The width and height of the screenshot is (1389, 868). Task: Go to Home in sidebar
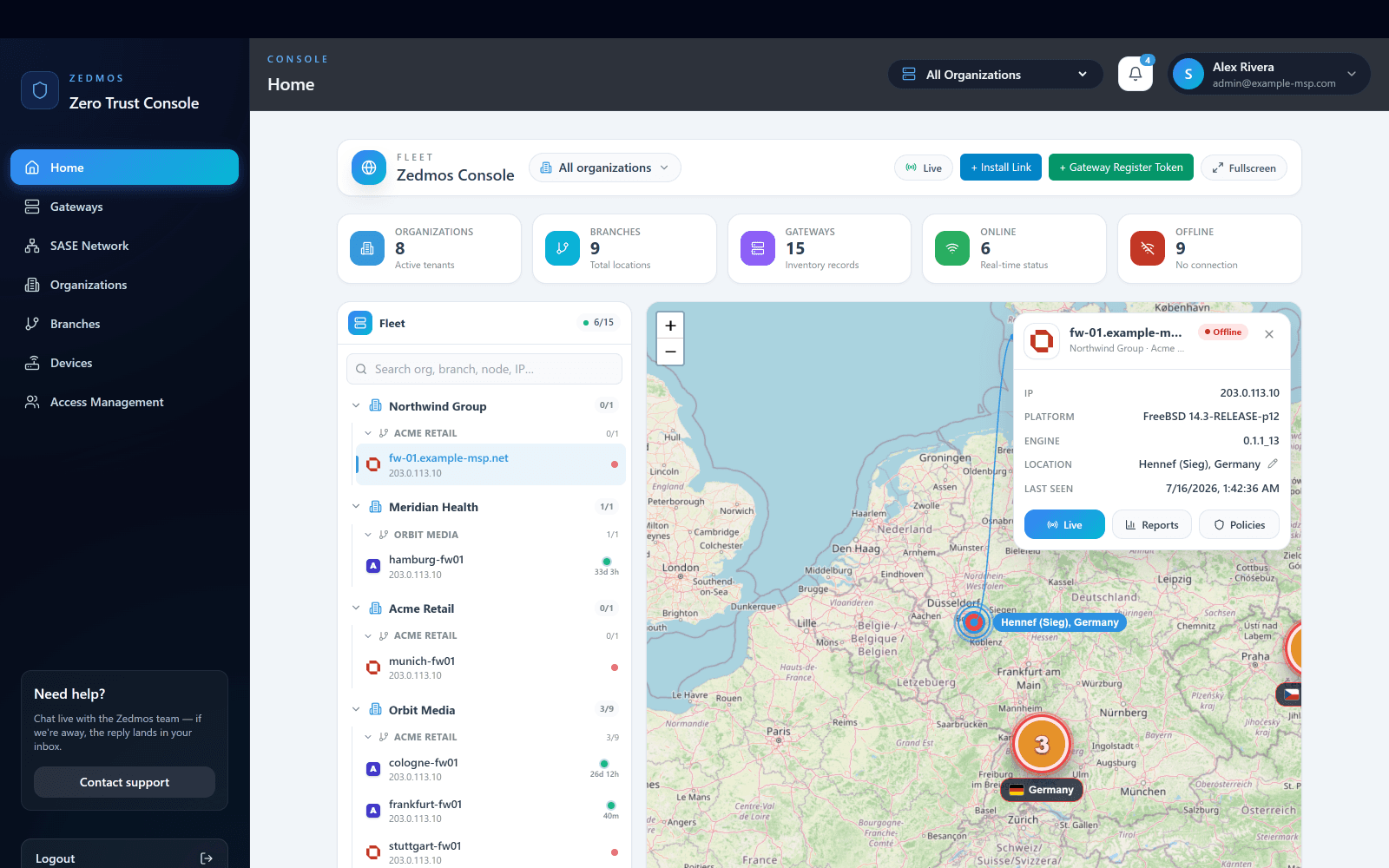click(124, 168)
